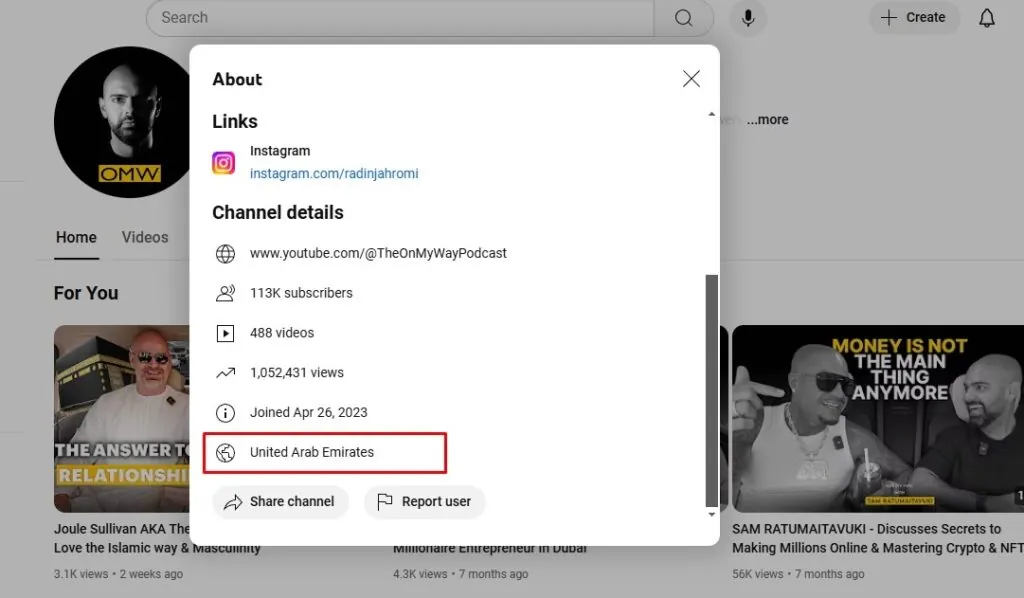Switch to the Videos tab

(x=145, y=237)
